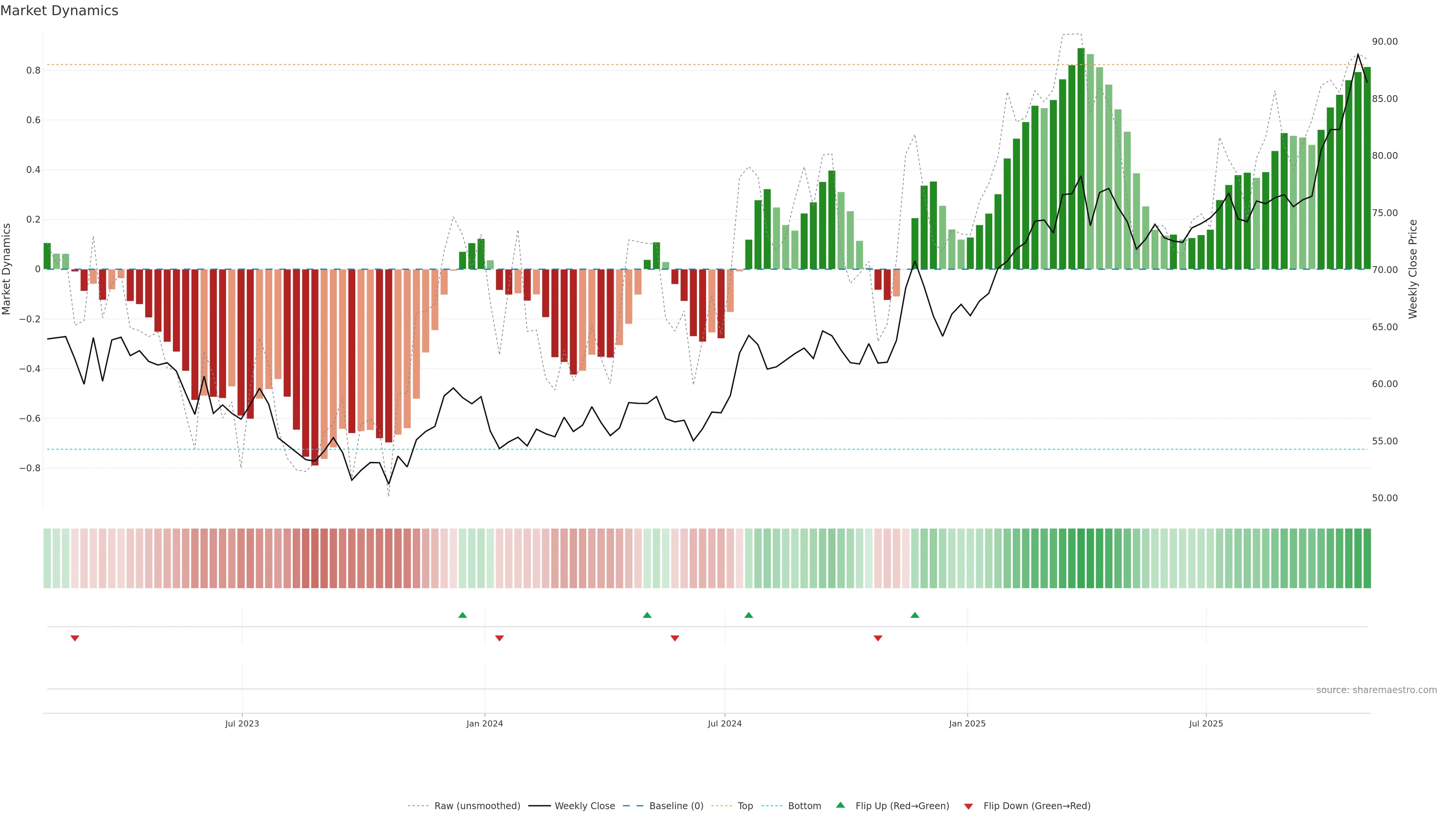Click red flip-down marker between Jul 2024 and Jan 2025
1456x819 pixels.
(x=878, y=638)
